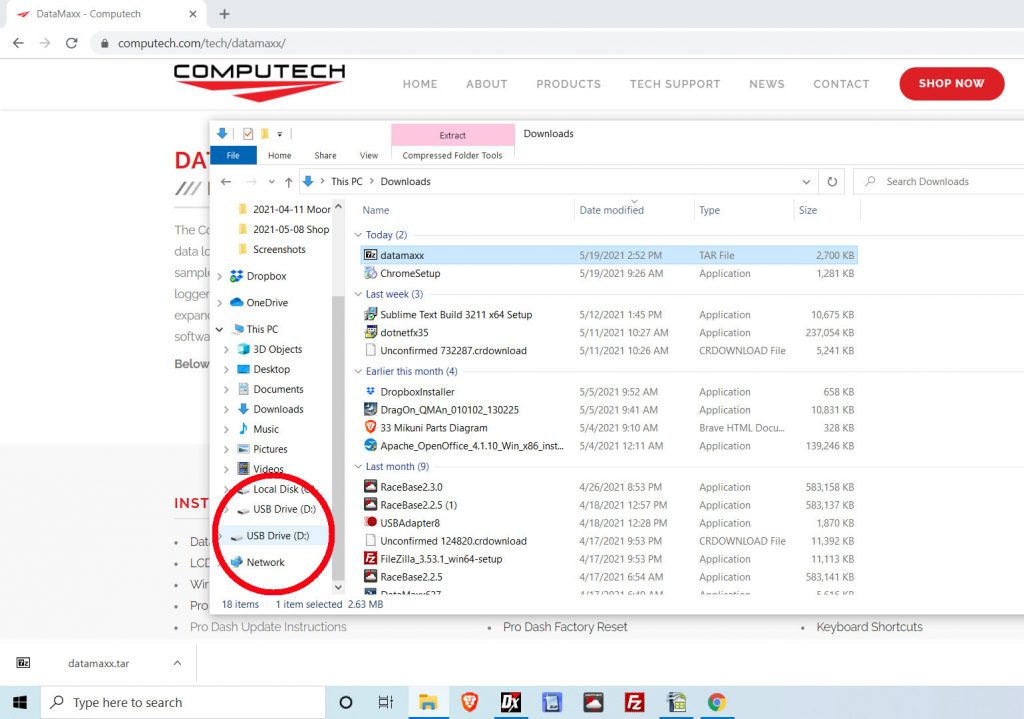Open the Pro Dash Update Instructions link
This screenshot has height=719, width=1024.
click(x=268, y=627)
